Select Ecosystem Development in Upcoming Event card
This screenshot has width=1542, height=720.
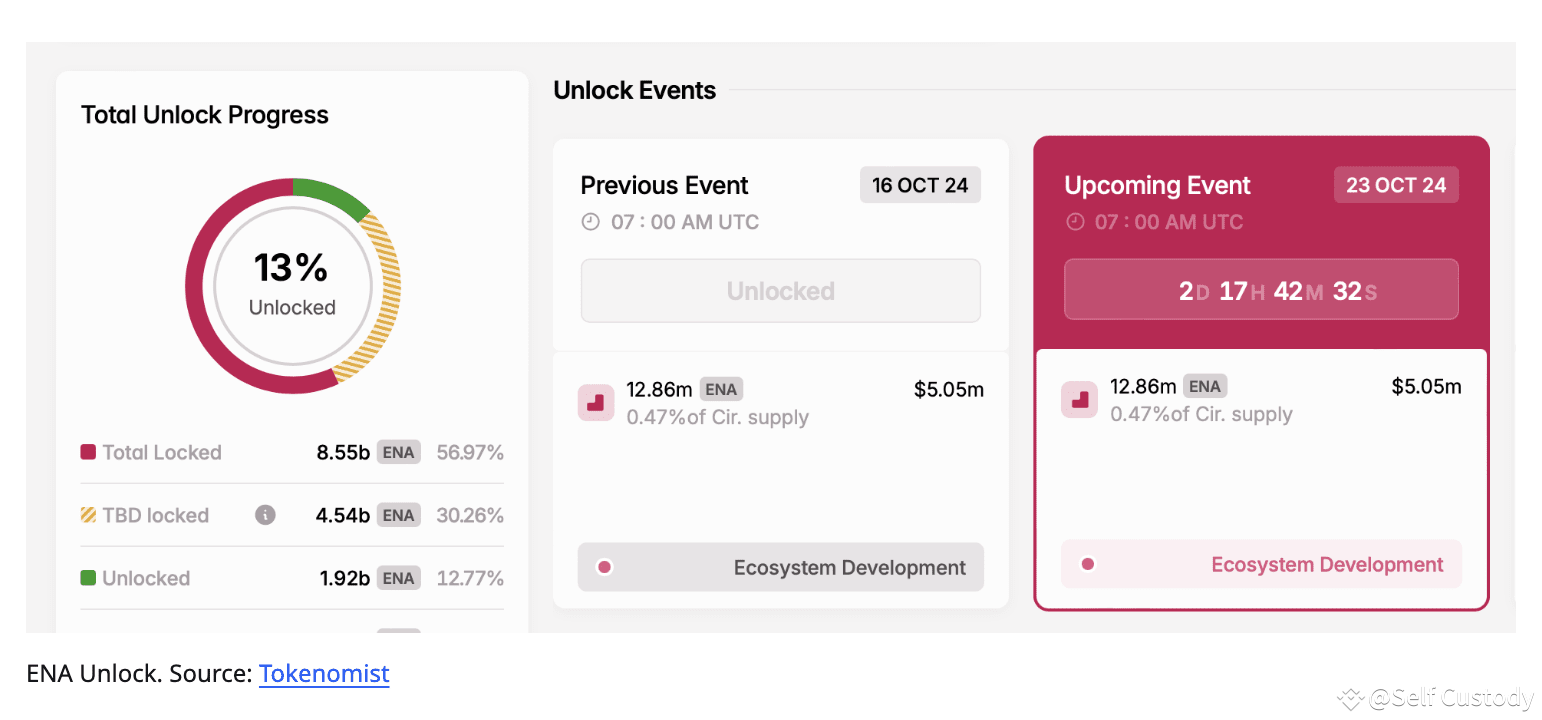click(1261, 564)
